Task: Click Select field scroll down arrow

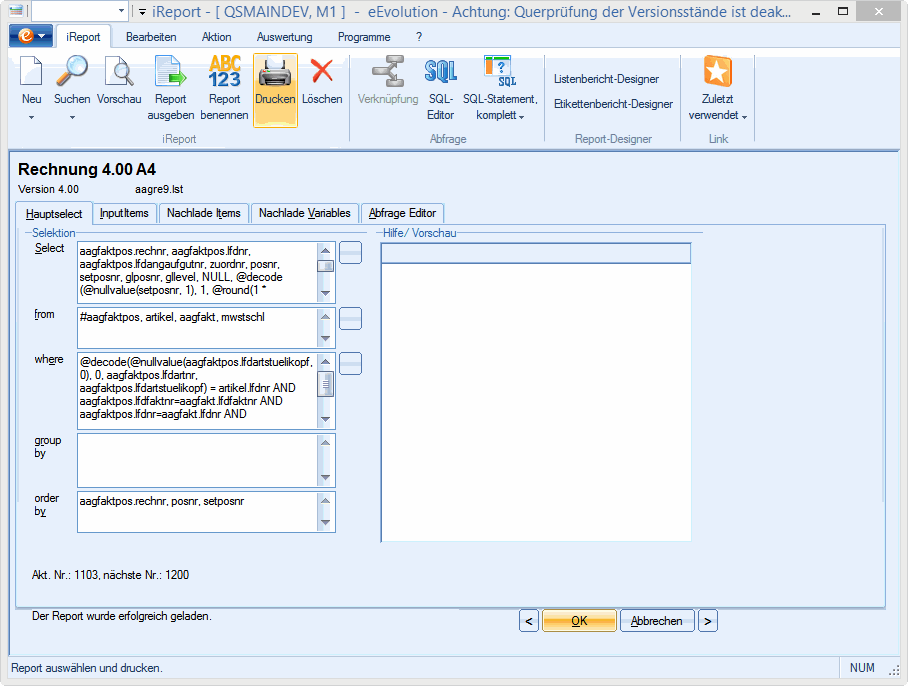Action: click(x=325, y=294)
